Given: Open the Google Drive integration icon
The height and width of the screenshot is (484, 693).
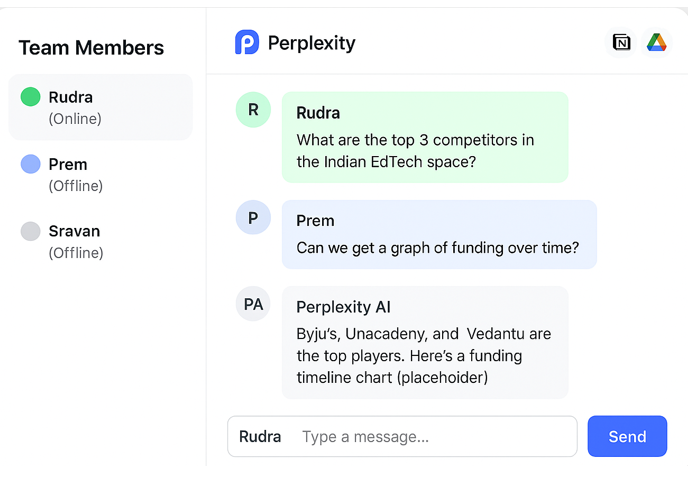Looking at the screenshot, I should (656, 42).
